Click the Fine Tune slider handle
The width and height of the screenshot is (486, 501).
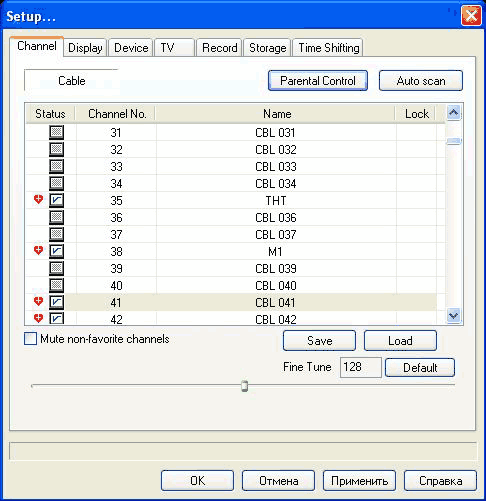[245, 386]
